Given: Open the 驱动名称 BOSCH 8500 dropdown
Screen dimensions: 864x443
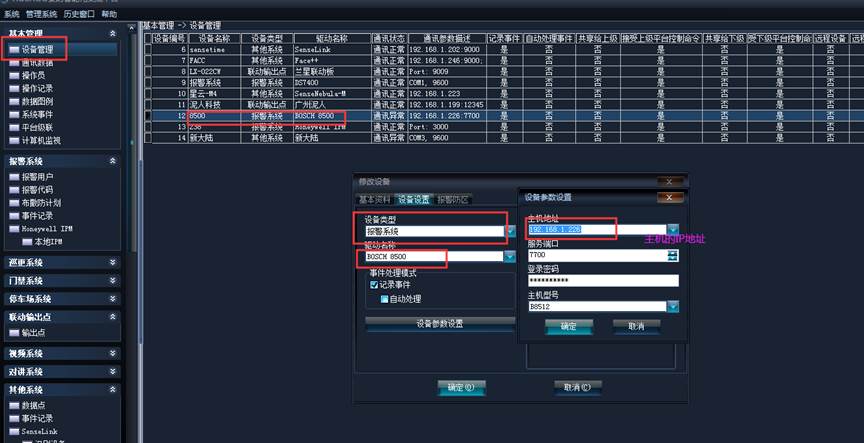Looking at the screenshot, I should point(510,257).
